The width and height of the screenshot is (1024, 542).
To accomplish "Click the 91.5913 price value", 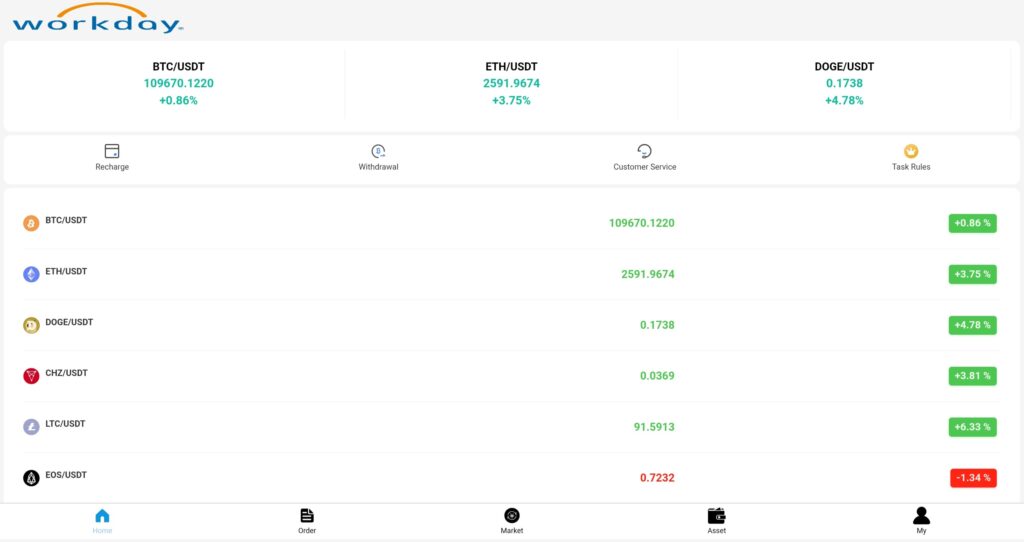I will point(654,427).
